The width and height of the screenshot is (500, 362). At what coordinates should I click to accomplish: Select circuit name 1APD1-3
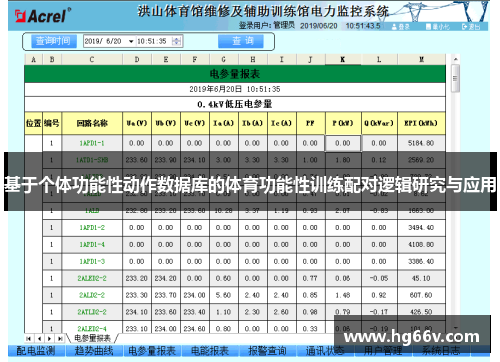(x=92, y=262)
